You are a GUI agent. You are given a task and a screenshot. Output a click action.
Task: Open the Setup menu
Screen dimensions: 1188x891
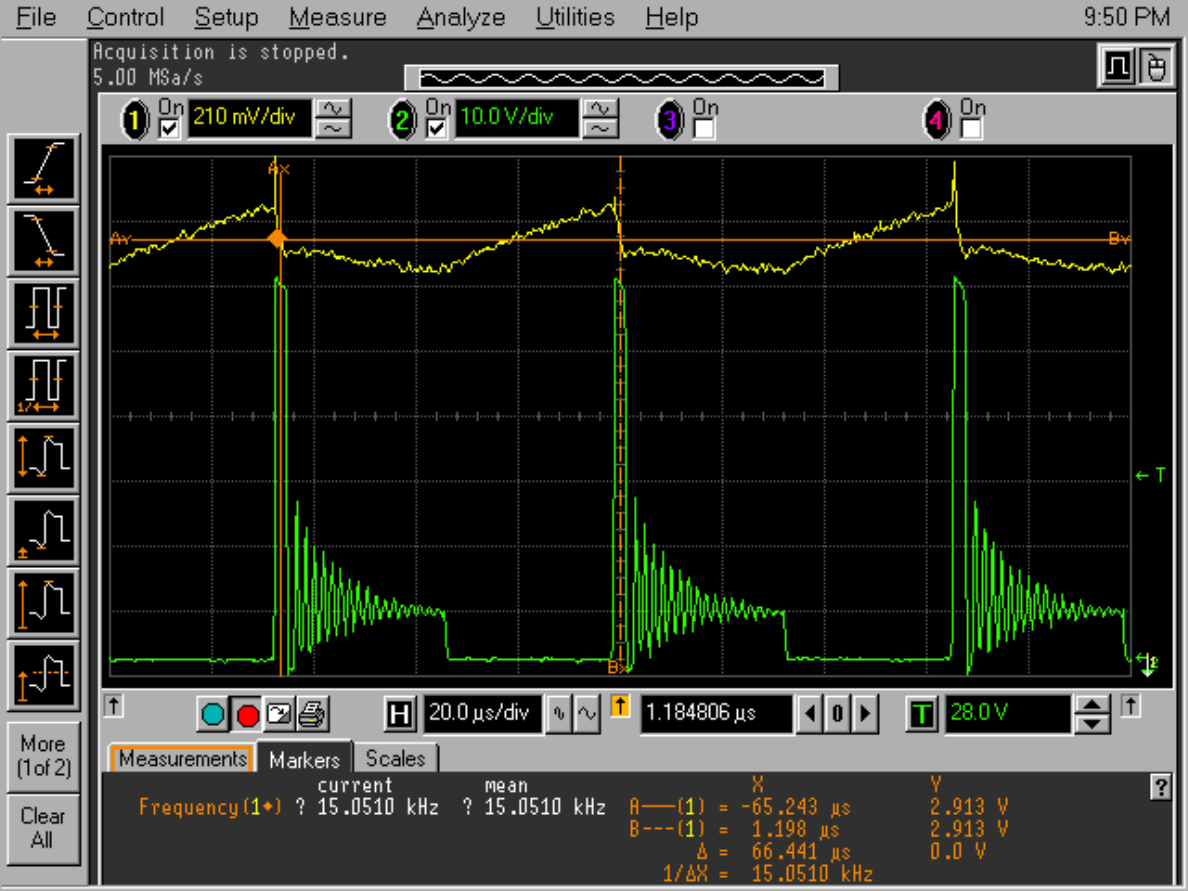coord(227,17)
